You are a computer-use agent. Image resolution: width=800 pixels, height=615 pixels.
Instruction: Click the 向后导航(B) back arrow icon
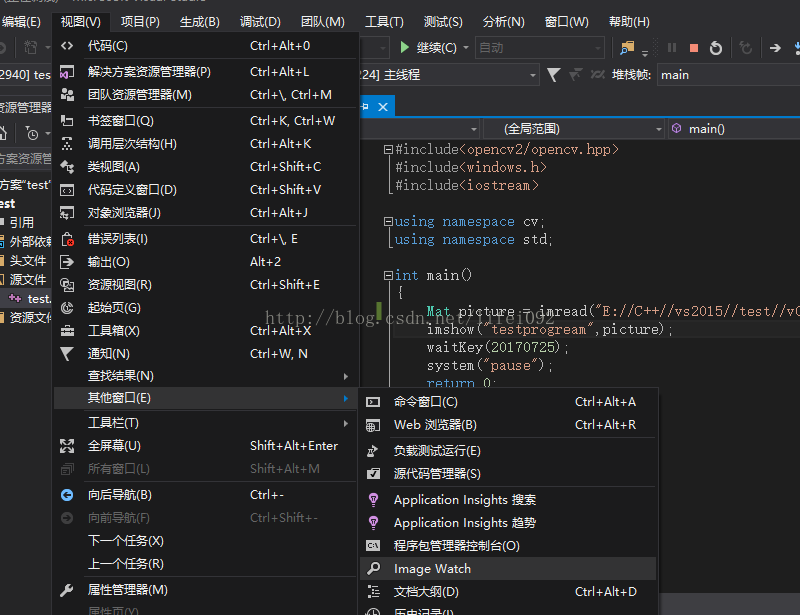pyautogui.click(x=67, y=495)
